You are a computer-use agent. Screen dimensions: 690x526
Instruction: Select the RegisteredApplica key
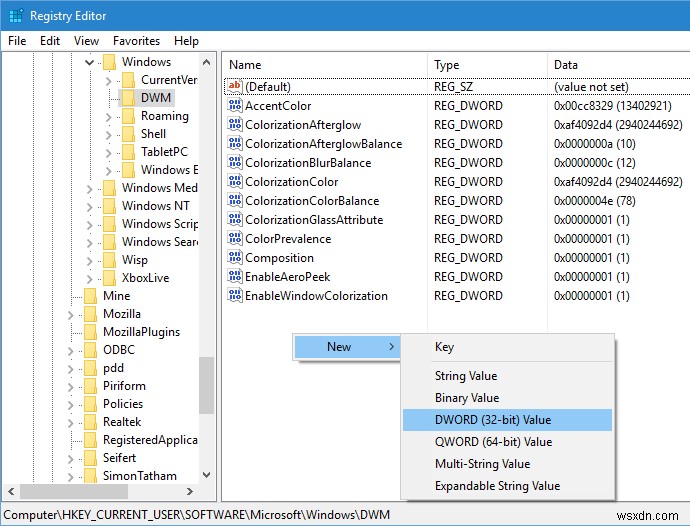[150, 440]
